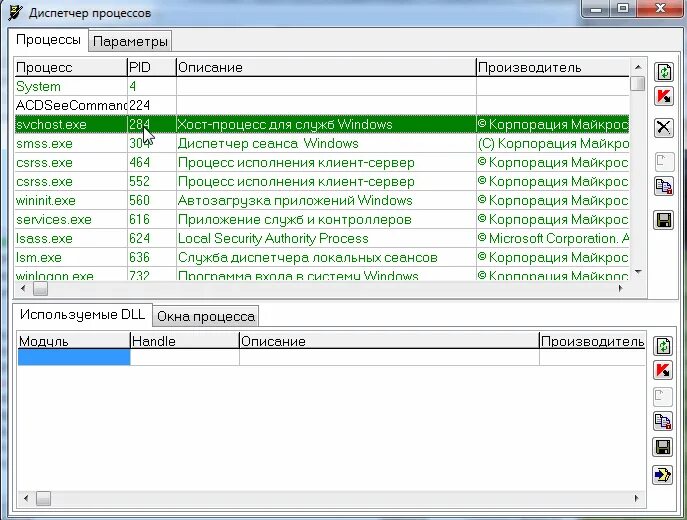Sort processes by the Описание column header
Viewport: 687px width, 520px height.
click(326, 67)
